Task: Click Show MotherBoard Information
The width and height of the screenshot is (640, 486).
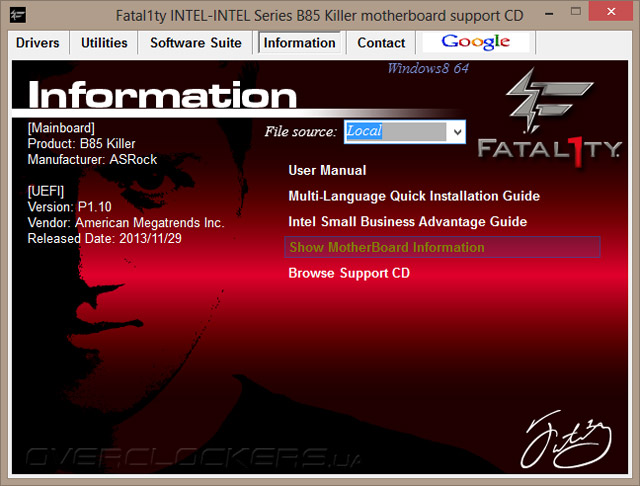Action: pos(442,247)
